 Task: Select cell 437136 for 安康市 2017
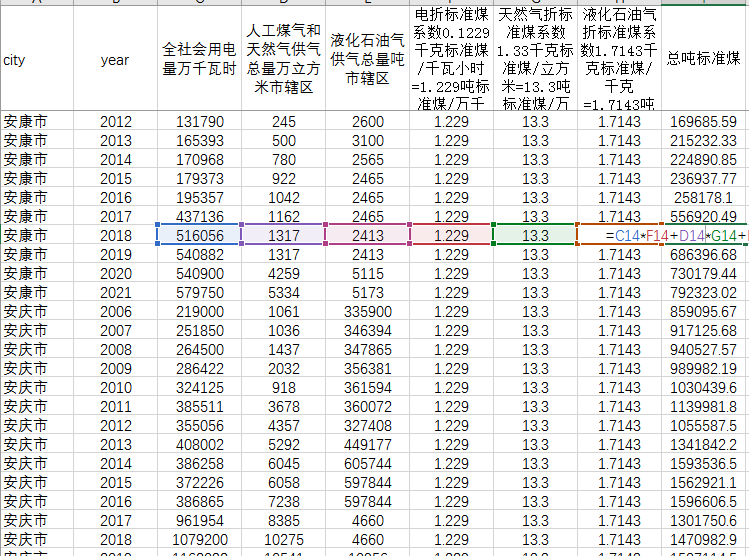200,216
